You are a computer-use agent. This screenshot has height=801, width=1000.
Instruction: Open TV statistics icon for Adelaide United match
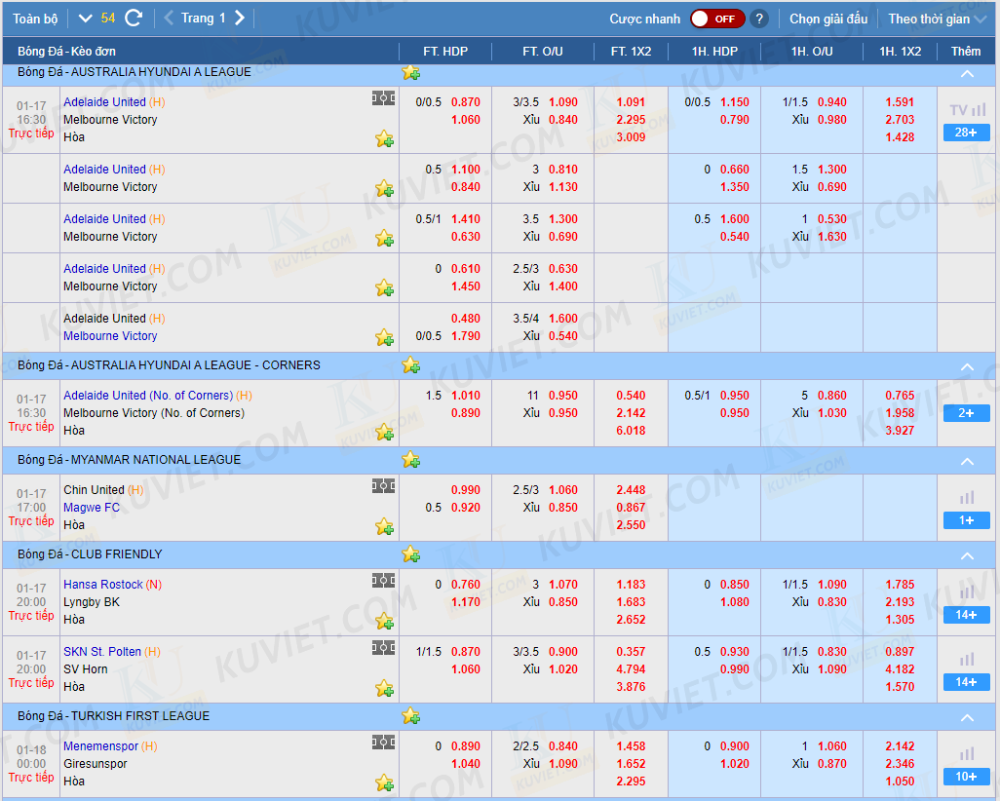point(967,110)
